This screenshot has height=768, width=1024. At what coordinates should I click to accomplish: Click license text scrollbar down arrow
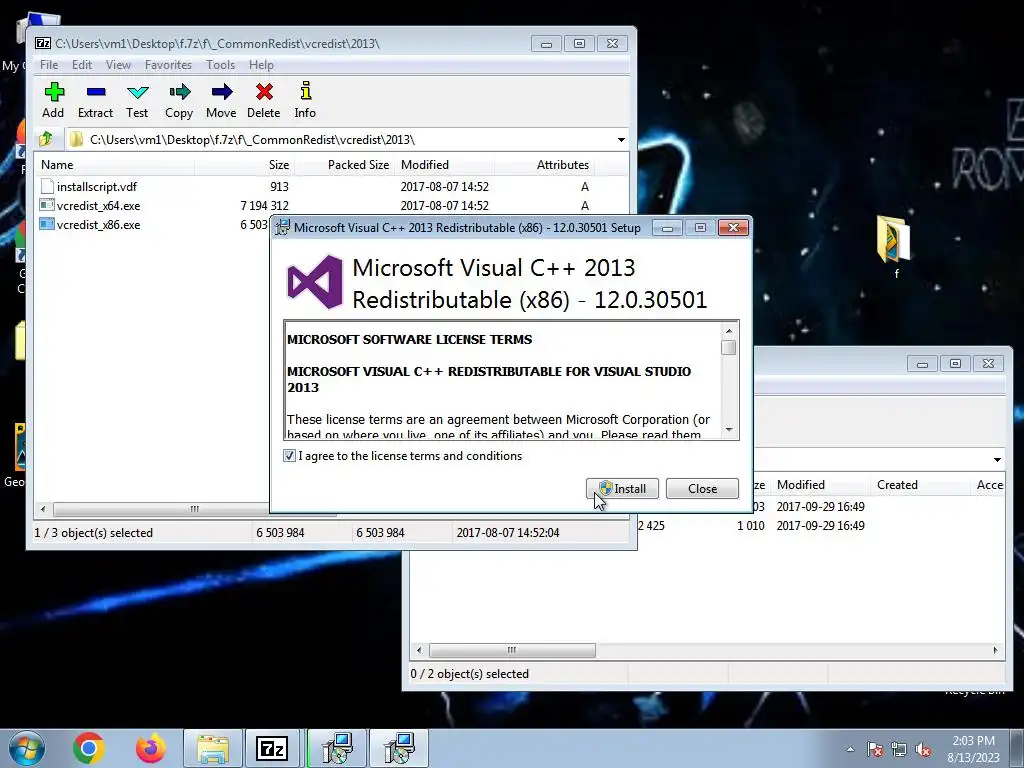729,430
